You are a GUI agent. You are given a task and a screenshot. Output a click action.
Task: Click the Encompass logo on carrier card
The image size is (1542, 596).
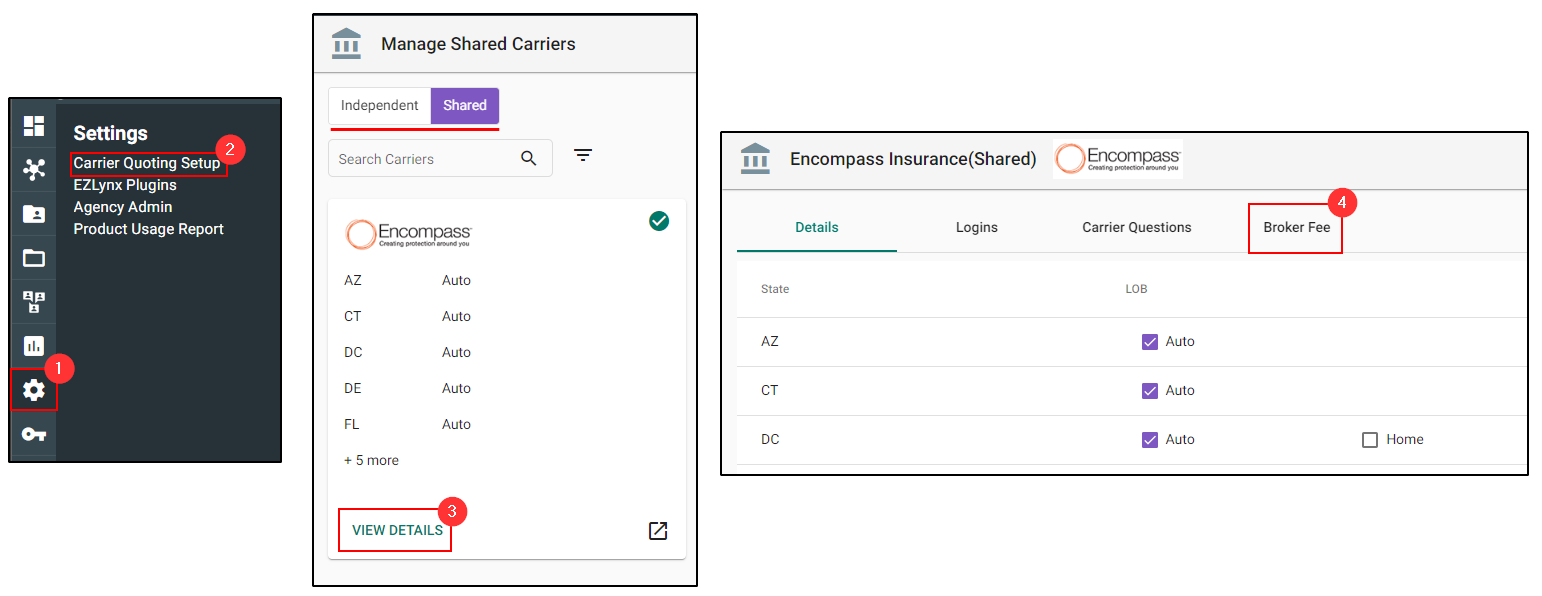[408, 234]
